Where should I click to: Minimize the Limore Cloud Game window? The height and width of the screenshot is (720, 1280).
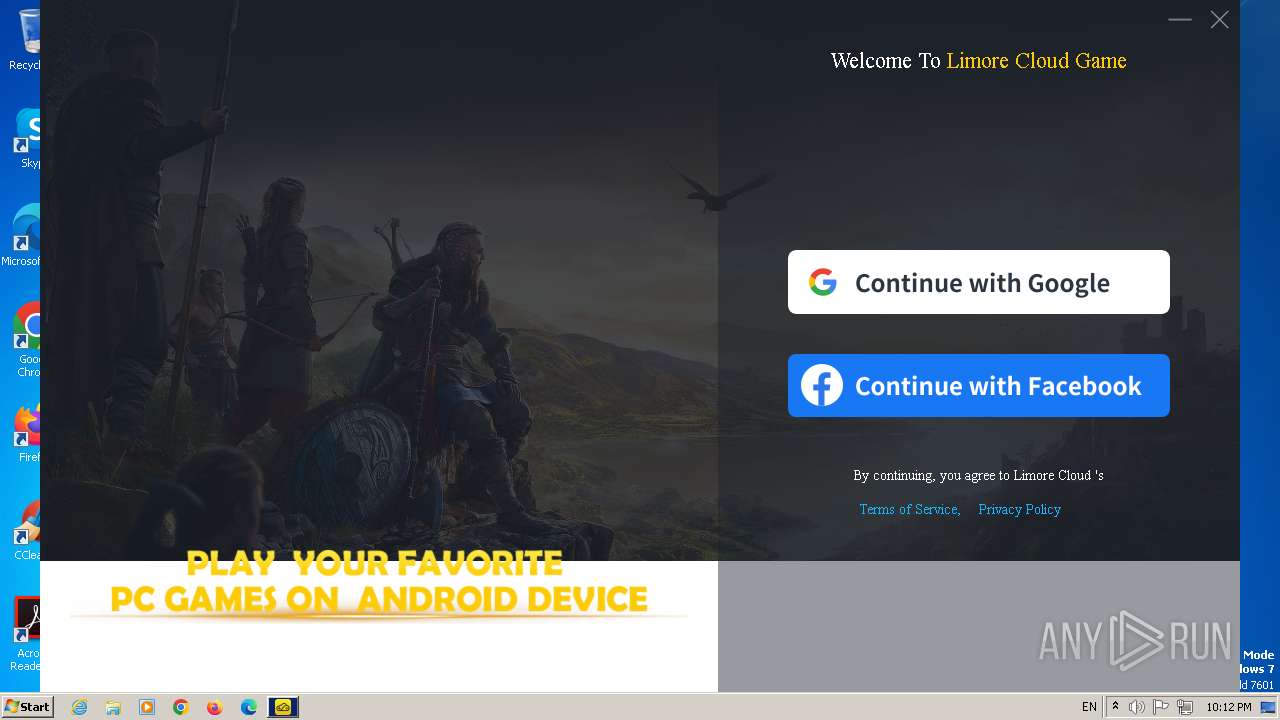click(1180, 19)
